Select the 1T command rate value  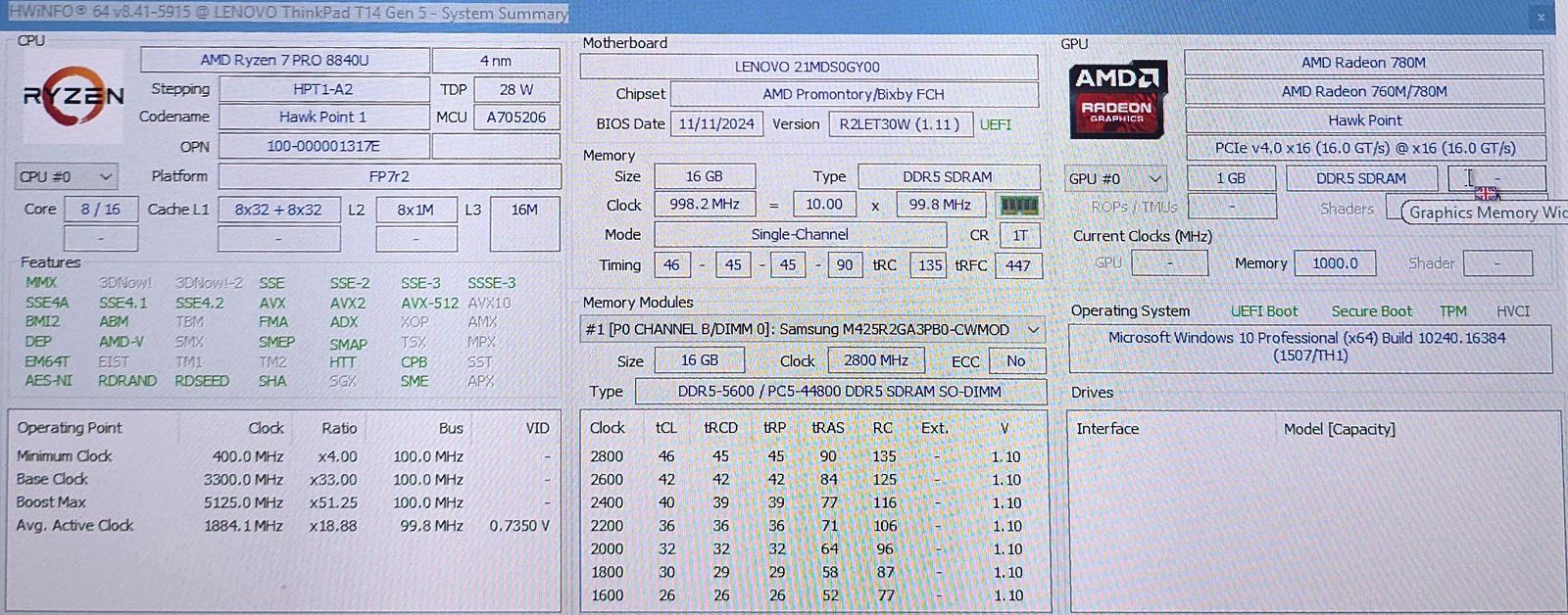[x=1020, y=235]
